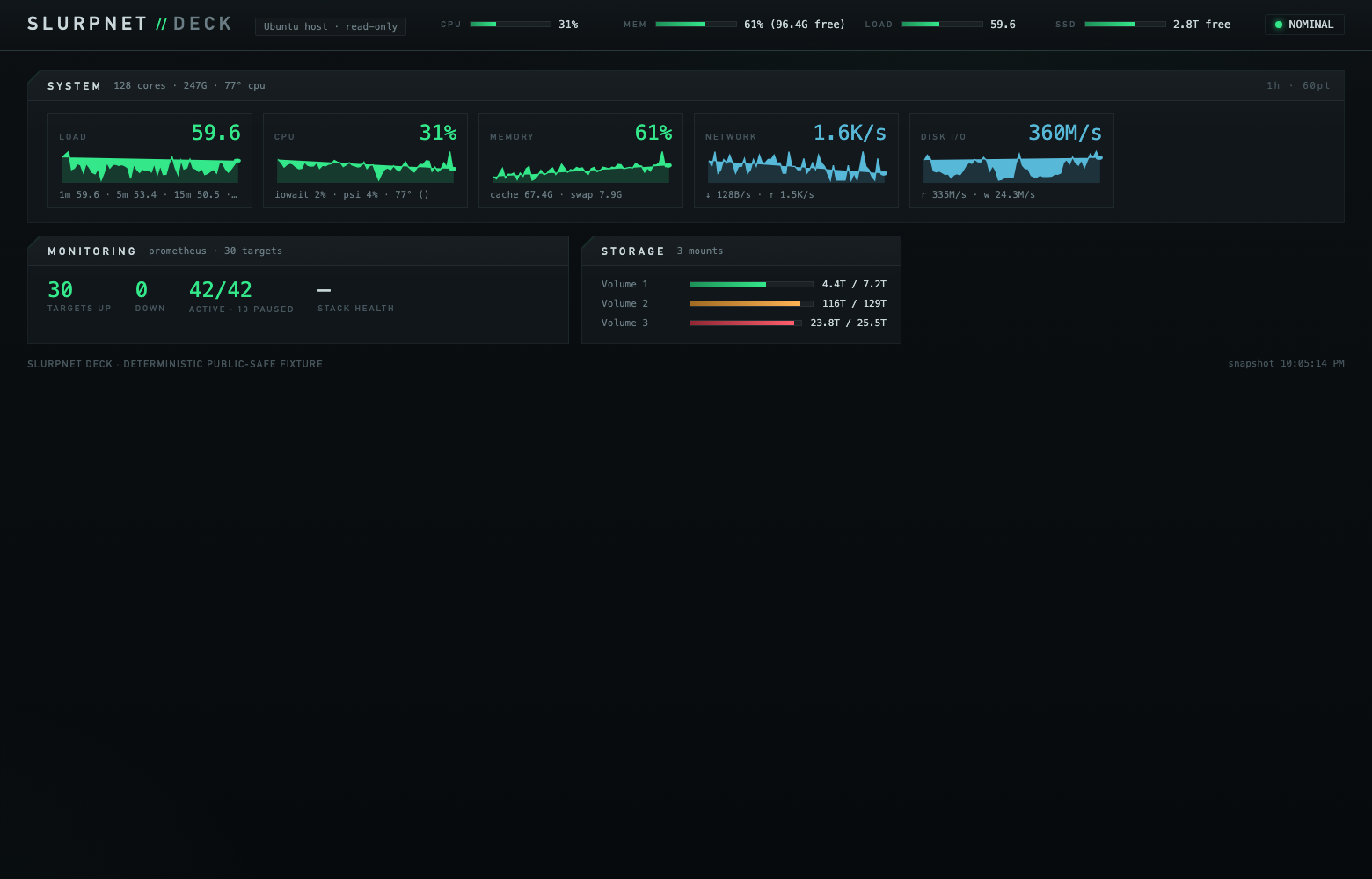The image size is (1372, 879).
Task: Open the MEMORY sparkline chart
Action: click(581, 166)
